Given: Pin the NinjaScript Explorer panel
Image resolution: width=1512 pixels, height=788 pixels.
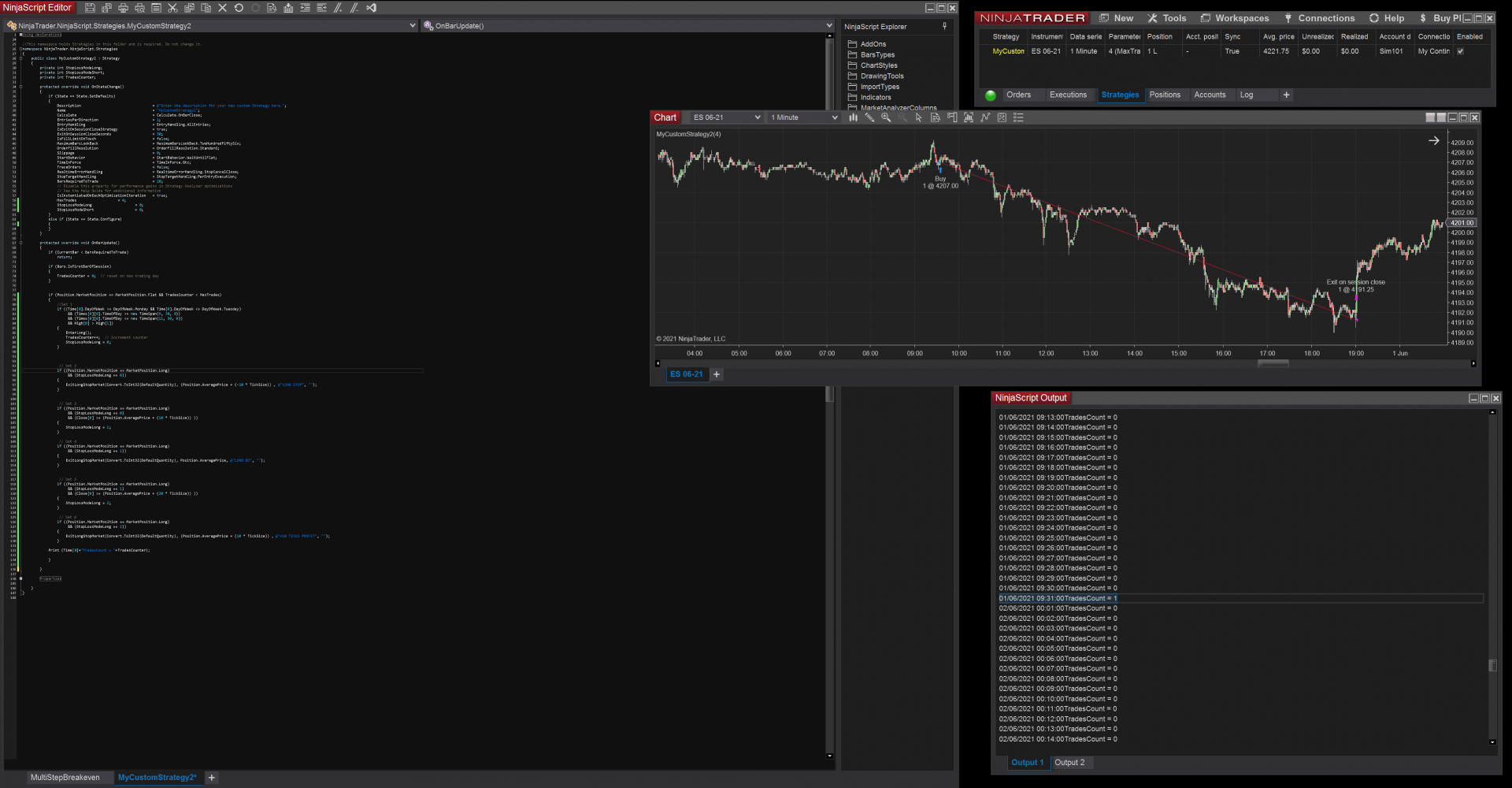Looking at the screenshot, I should (x=945, y=26).
